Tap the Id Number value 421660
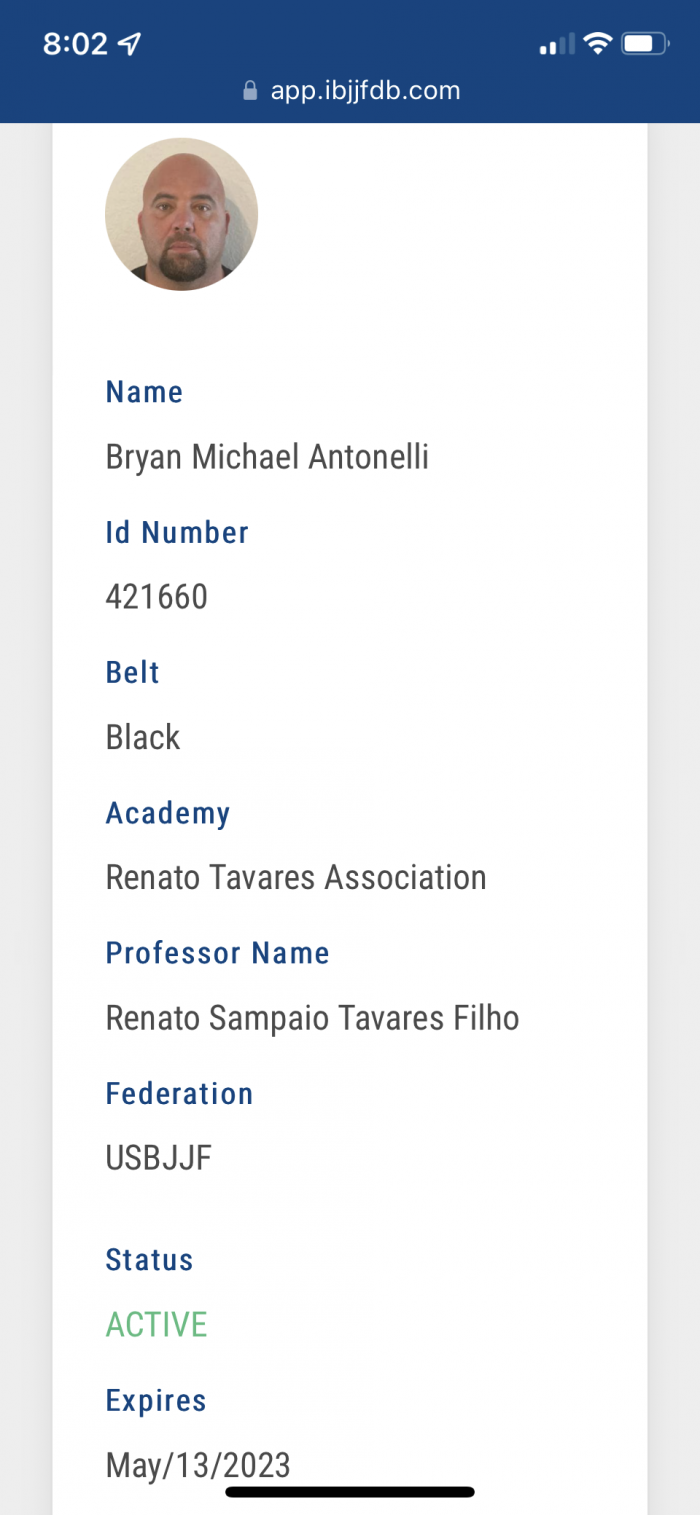 (157, 597)
